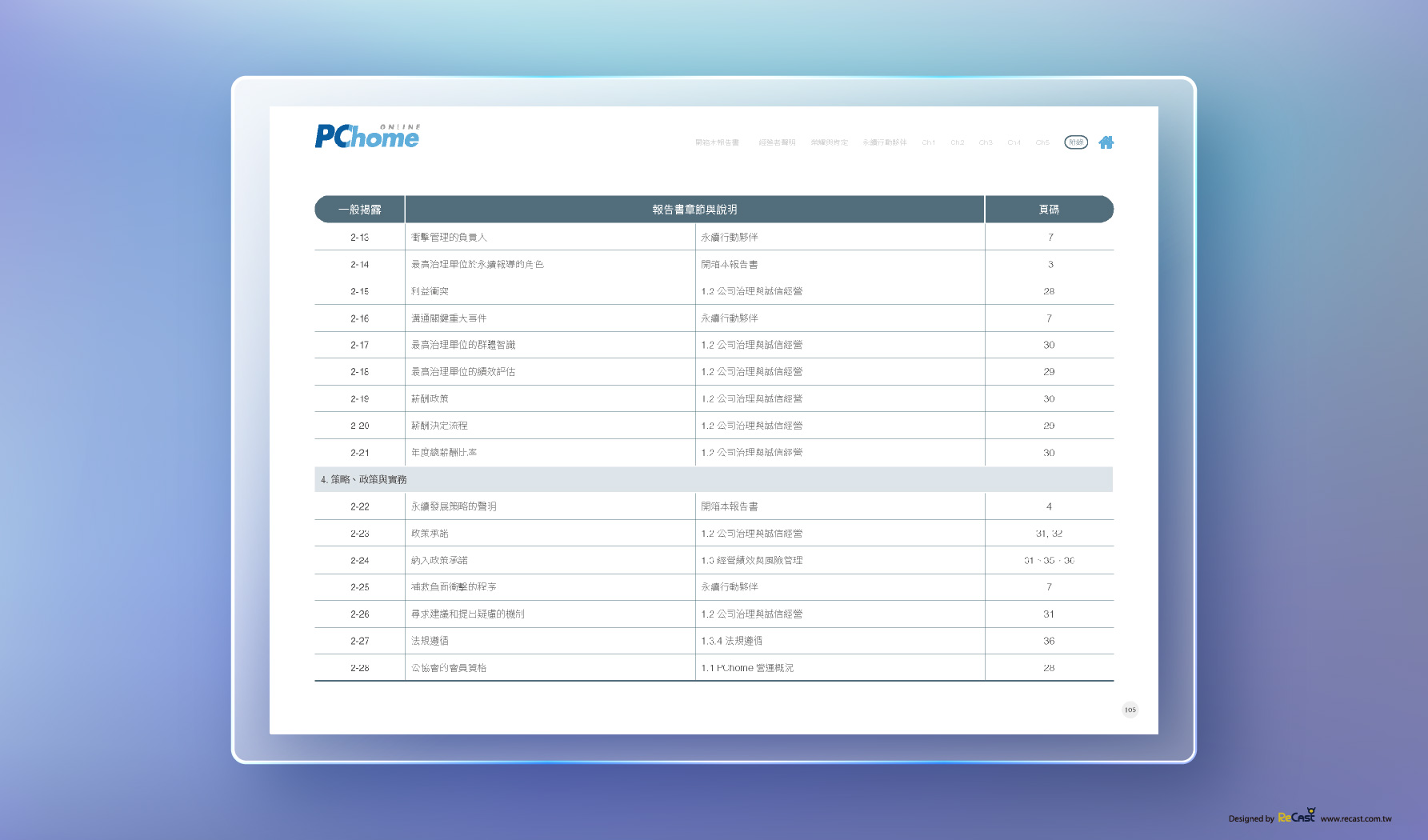Click disclosure number 2-28
The image size is (1428, 840).
click(x=360, y=668)
